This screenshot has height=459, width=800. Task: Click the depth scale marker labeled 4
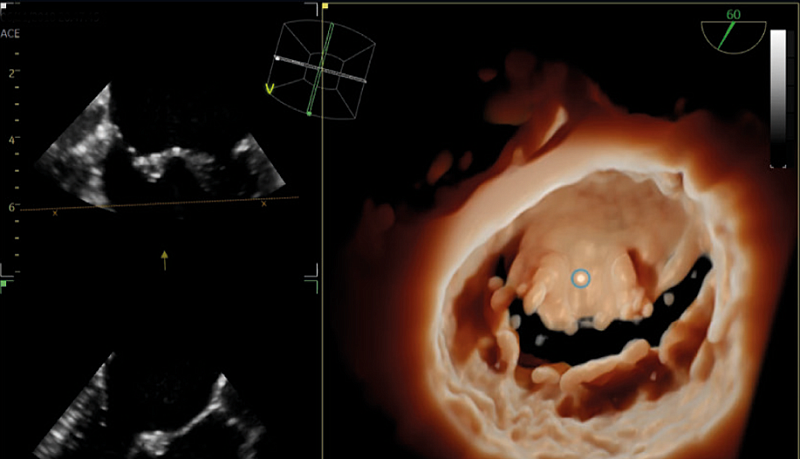(11, 140)
